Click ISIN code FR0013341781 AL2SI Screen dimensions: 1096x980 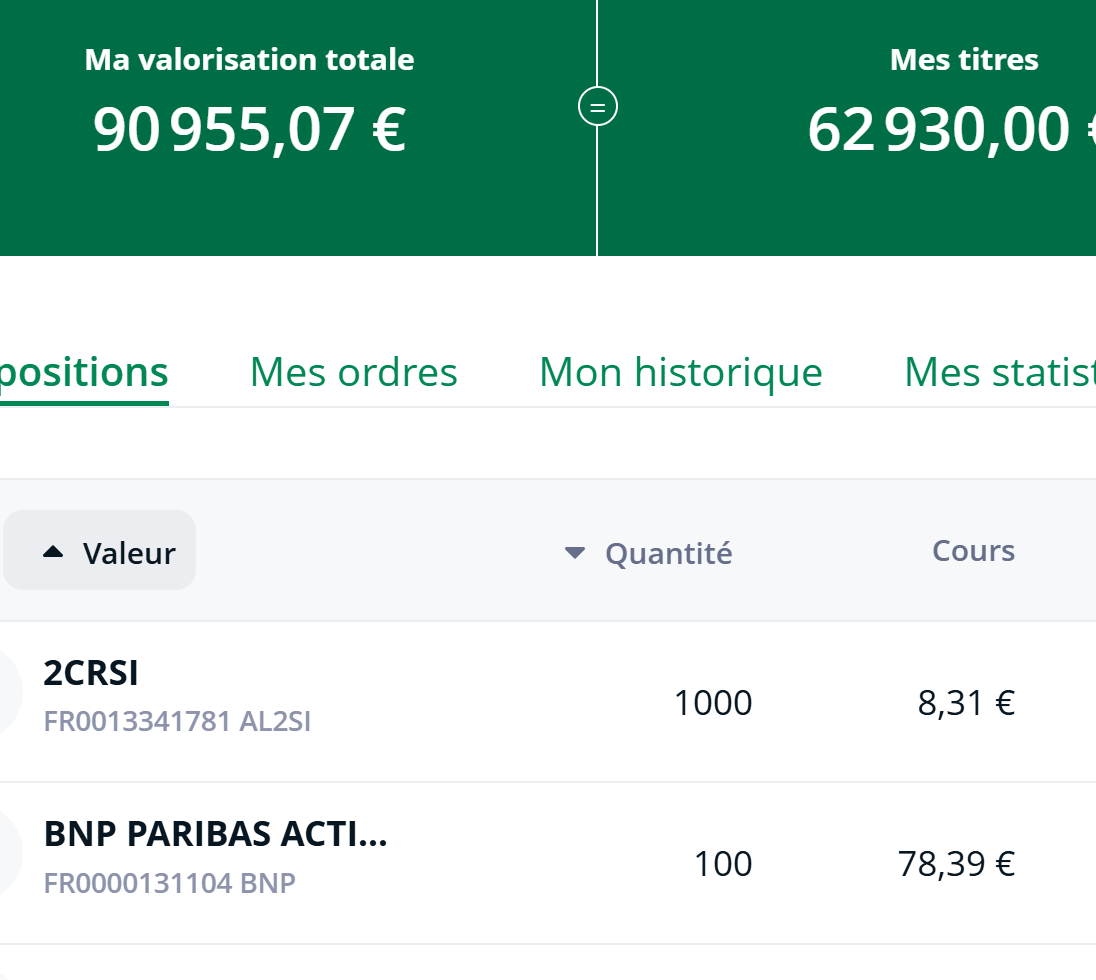click(177, 721)
